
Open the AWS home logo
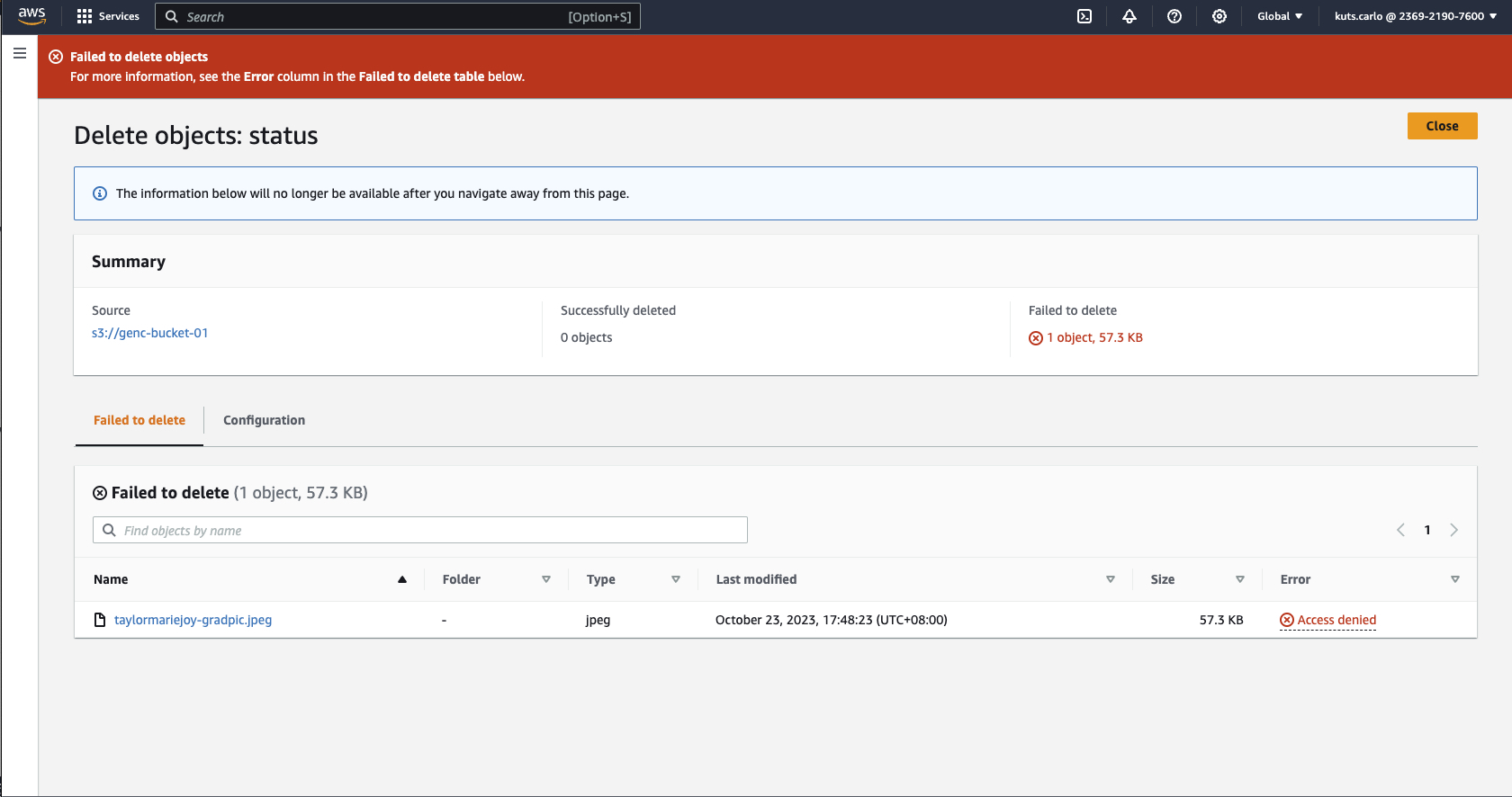31,16
